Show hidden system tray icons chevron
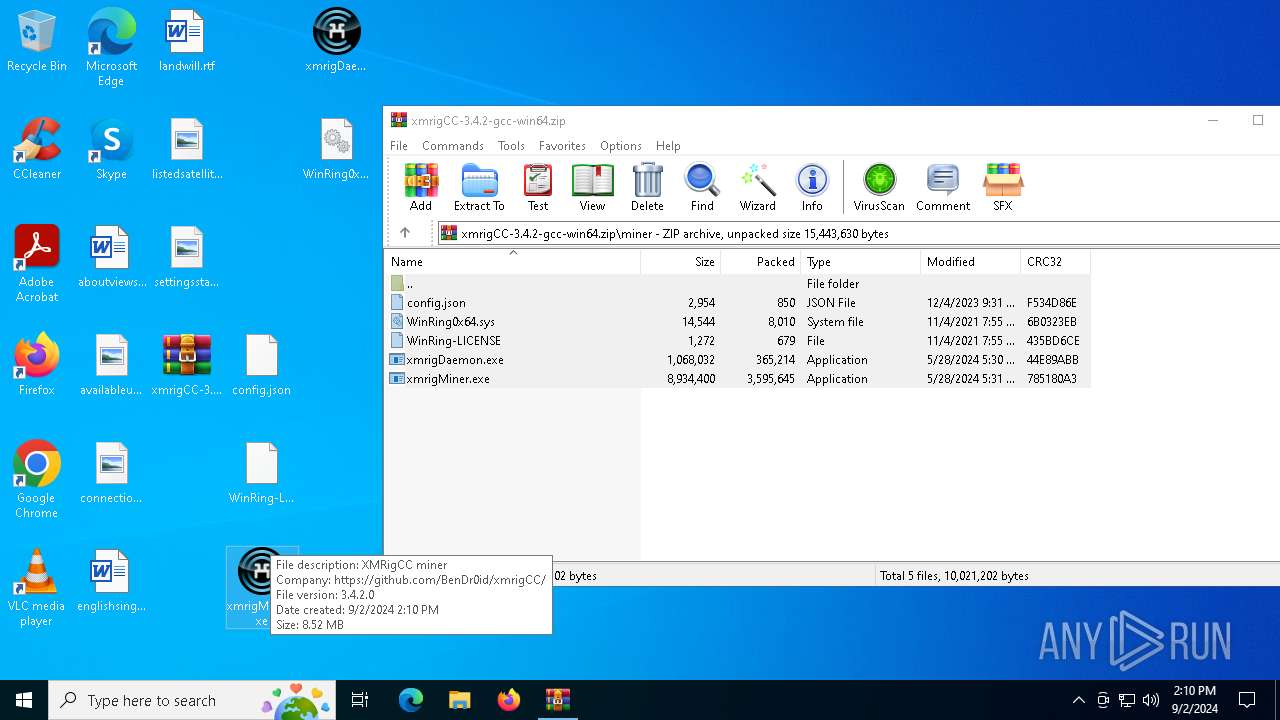1280x720 pixels. 1078,700
